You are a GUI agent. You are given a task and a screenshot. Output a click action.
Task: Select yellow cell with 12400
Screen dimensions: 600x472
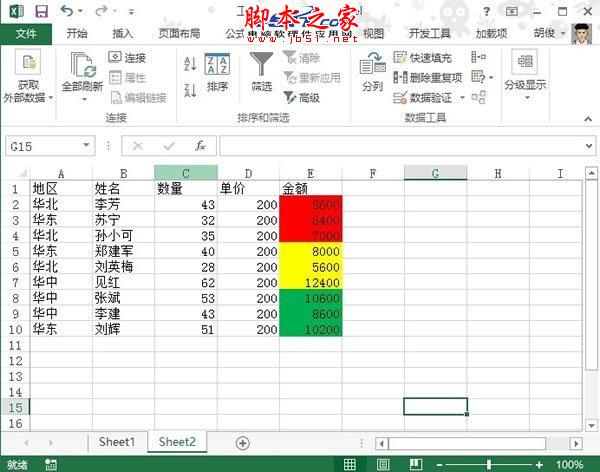pos(311,282)
